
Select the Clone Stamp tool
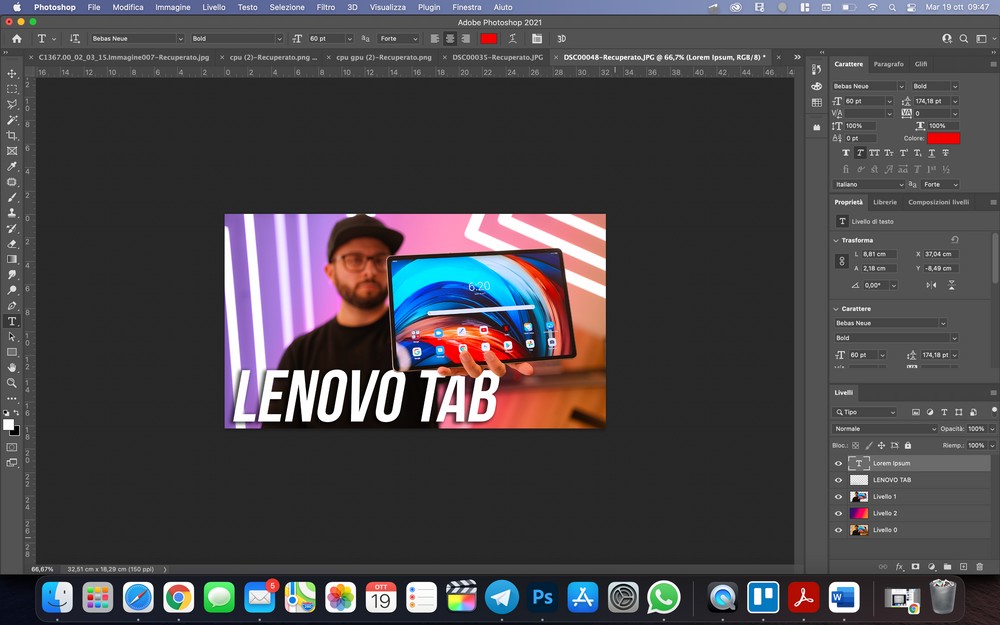coord(11,212)
